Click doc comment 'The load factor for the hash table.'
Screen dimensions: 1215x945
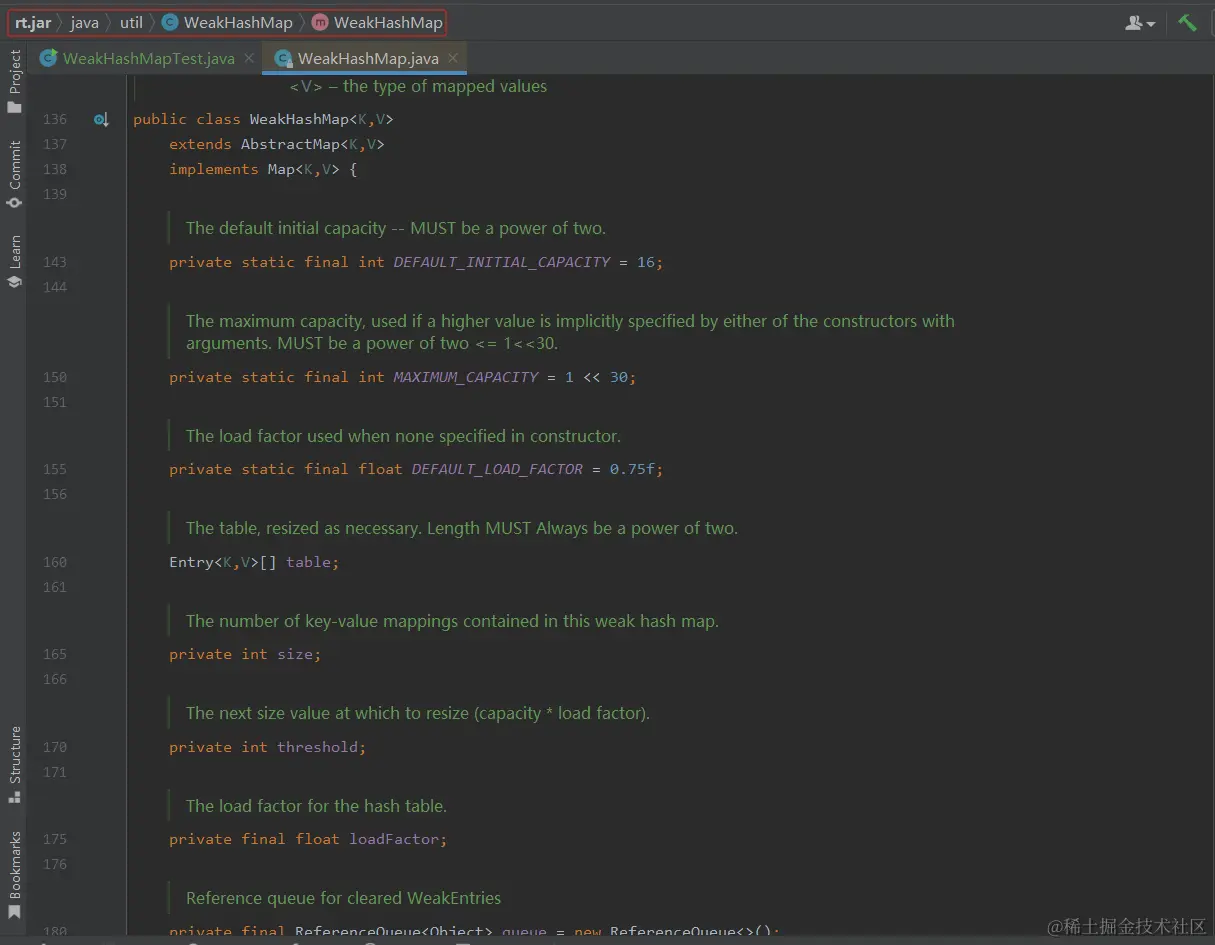pos(316,806)
